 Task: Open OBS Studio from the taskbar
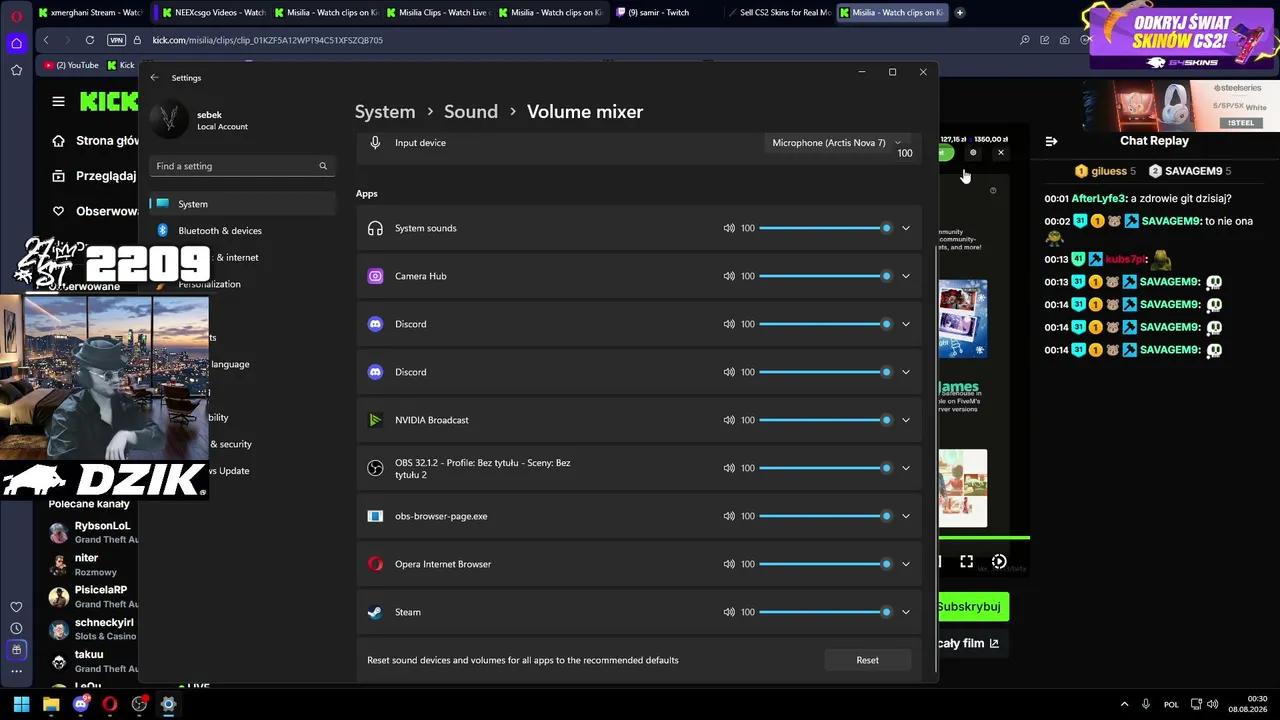coord(139,704)
